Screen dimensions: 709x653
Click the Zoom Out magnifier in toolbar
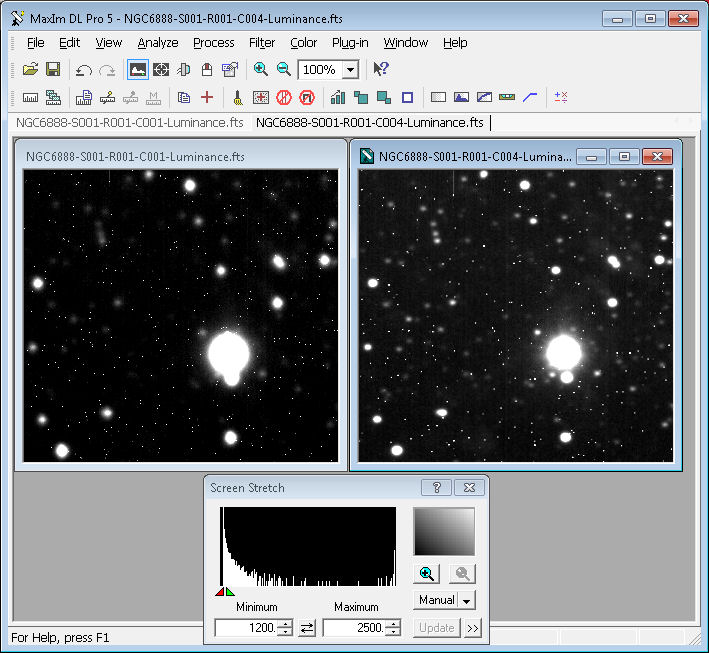(x=284, y=69)
